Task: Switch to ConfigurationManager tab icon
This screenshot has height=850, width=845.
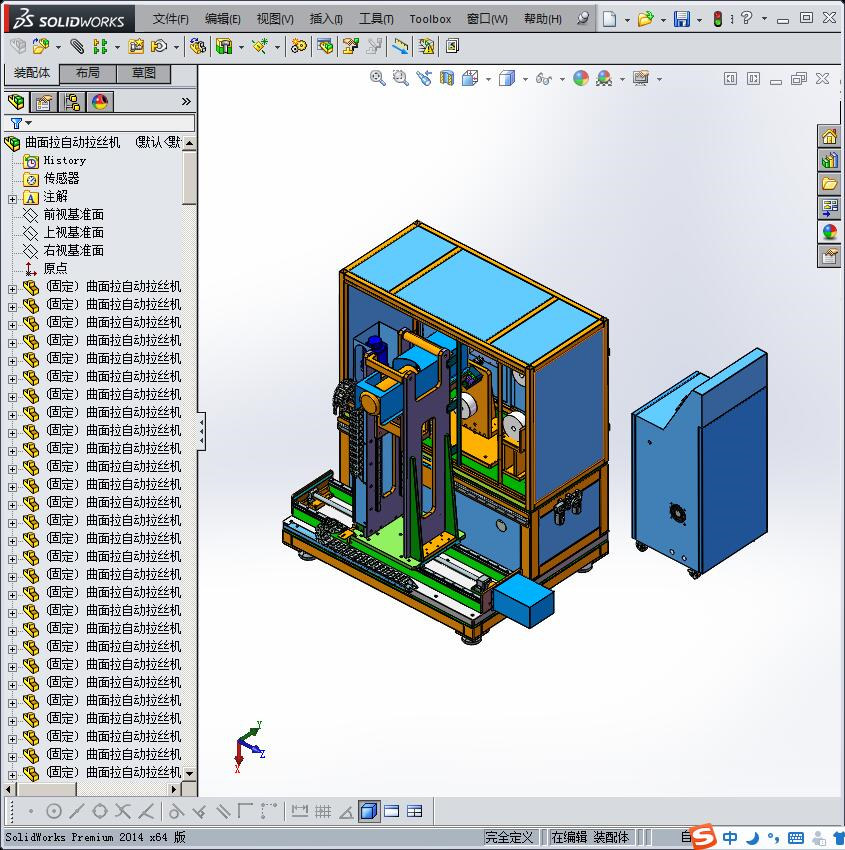Action: (x=72, y=101)
